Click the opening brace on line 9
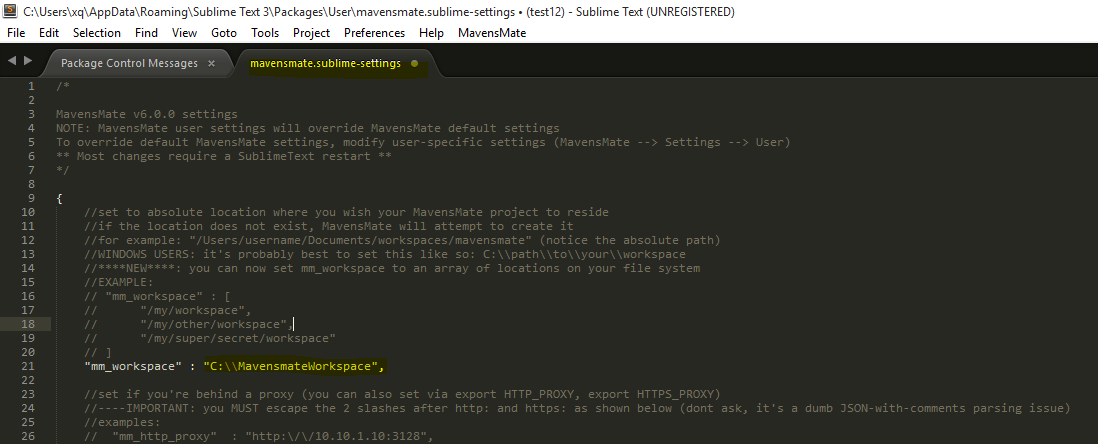Screen dimensions: 1098x444 [60, 198]
